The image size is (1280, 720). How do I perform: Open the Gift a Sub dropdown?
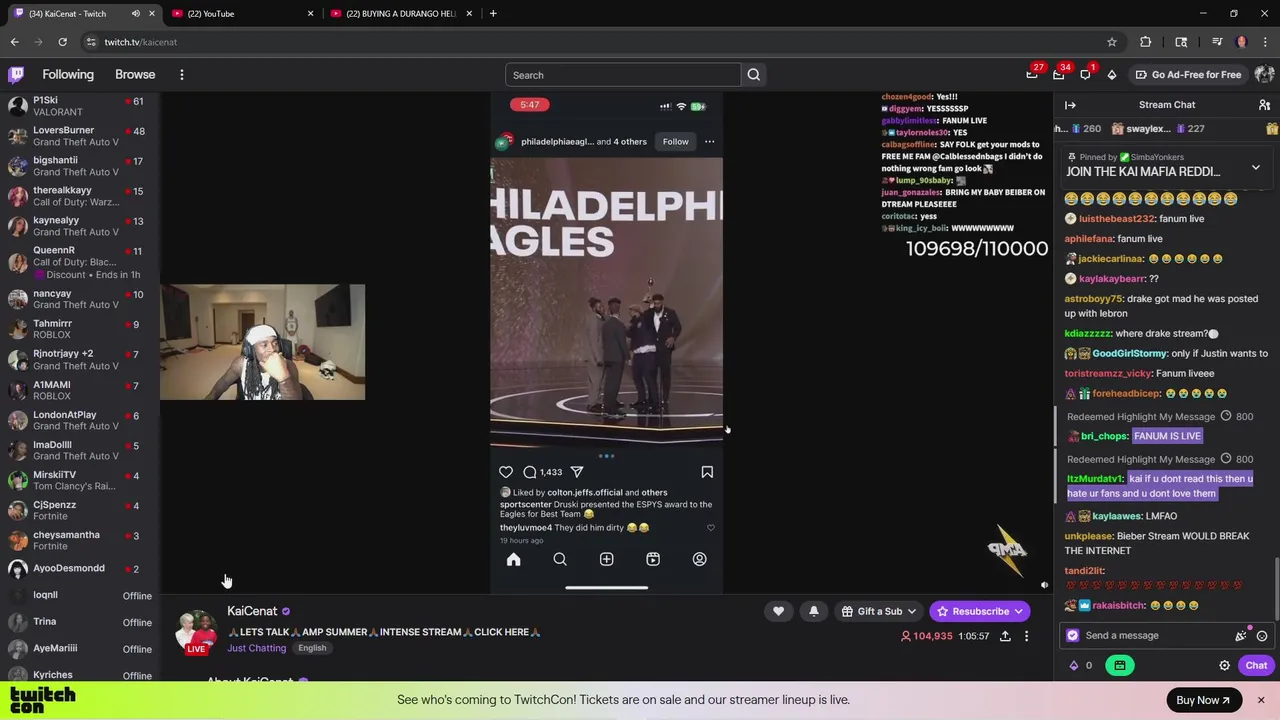click(x=879, y=611)
